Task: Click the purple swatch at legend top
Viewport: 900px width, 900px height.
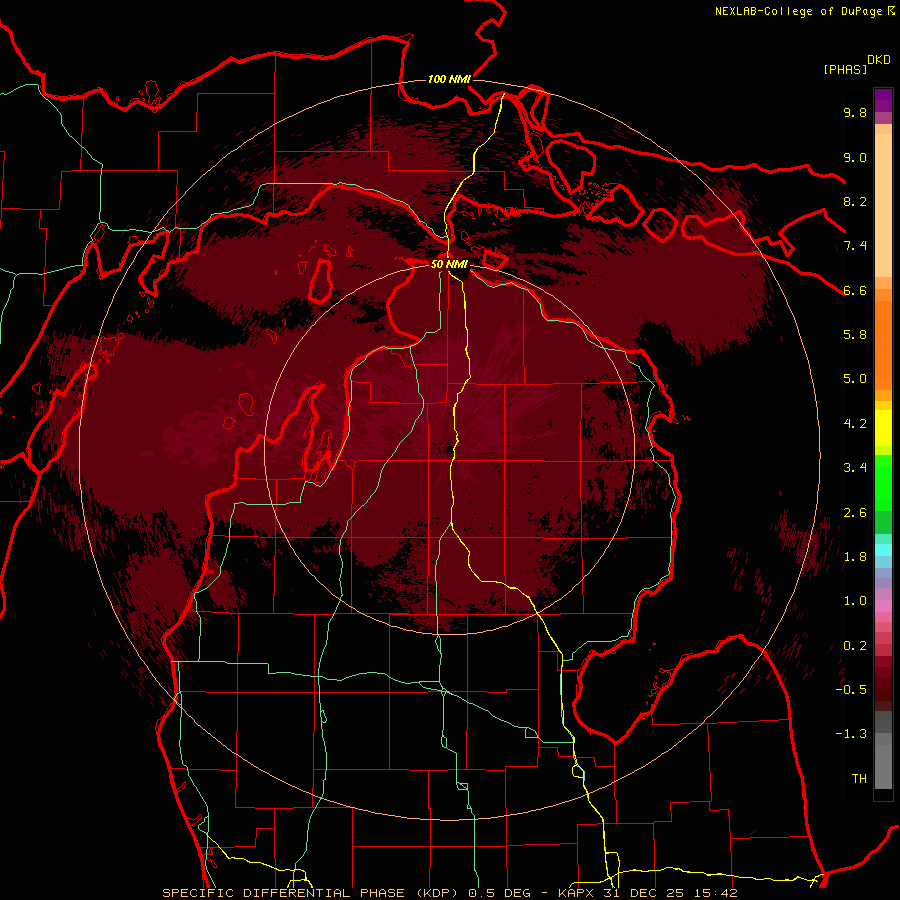Action: 883,100
